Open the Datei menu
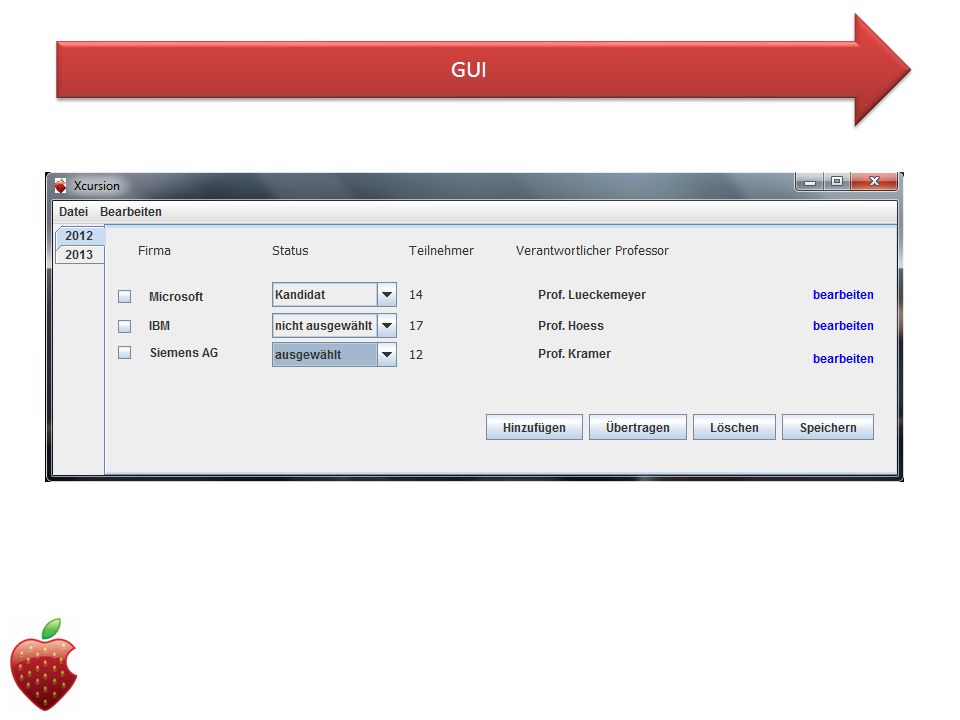This screenshot has height=720, width=960. pyautogui.click(x=73, y=212)
